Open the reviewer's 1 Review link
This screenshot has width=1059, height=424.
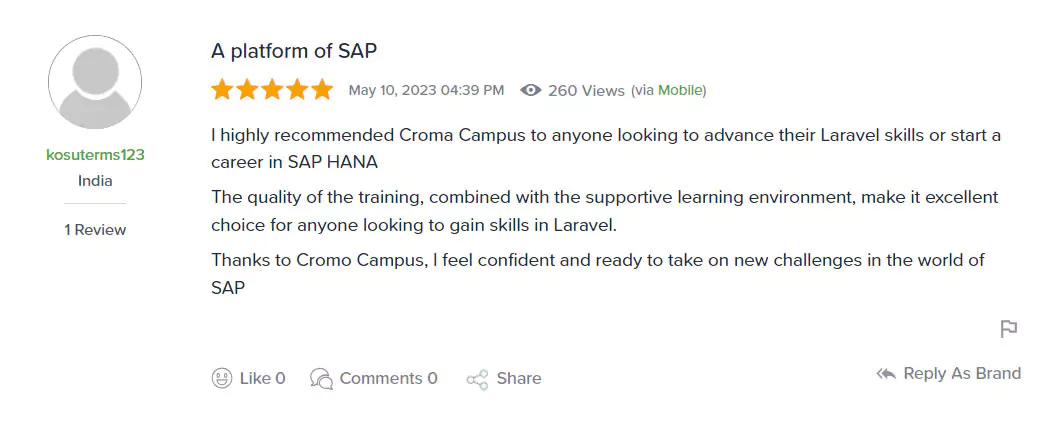95,230
